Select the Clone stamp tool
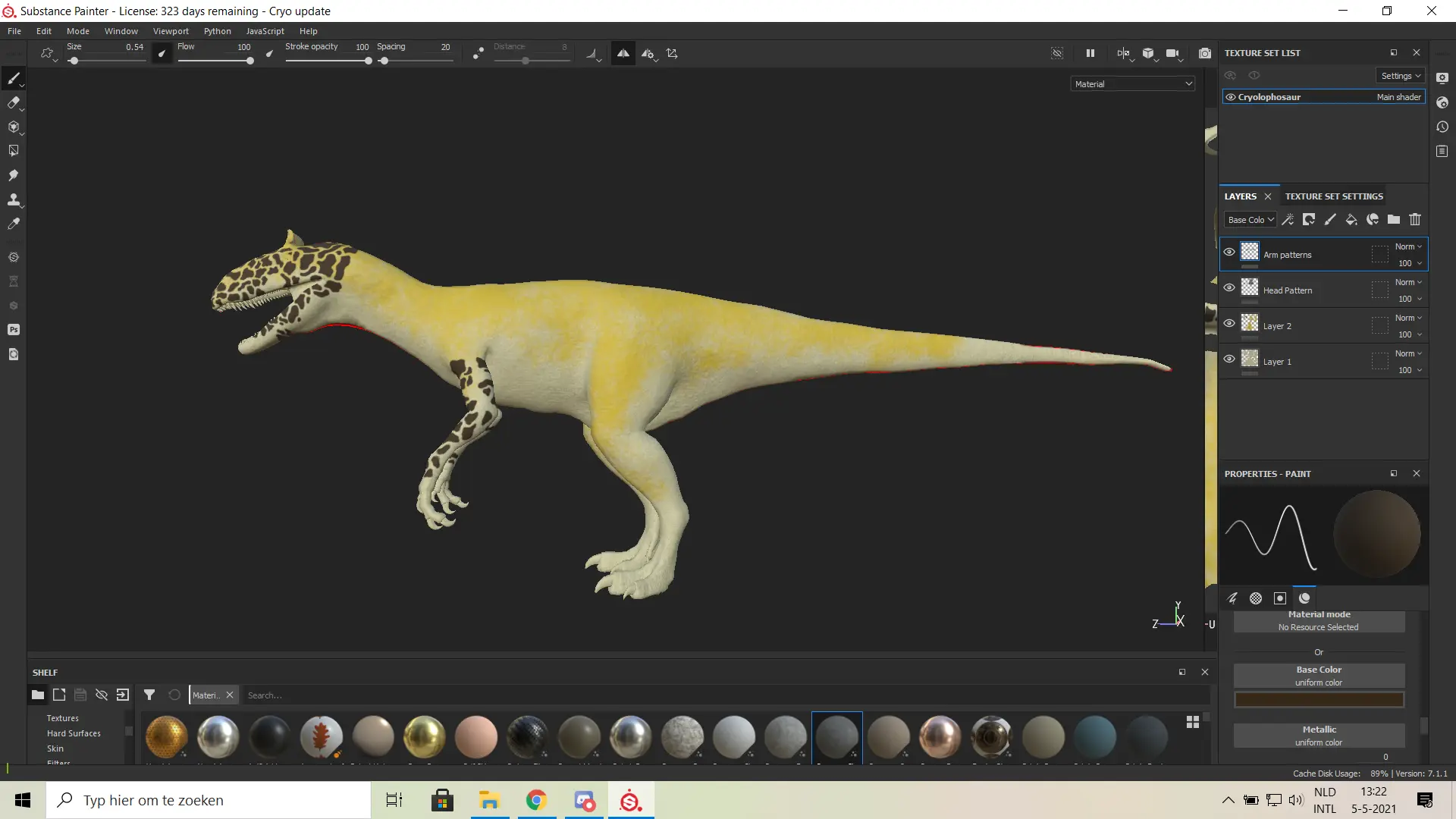This screenshot has width=1456, height=819. (x=14, y=199)
